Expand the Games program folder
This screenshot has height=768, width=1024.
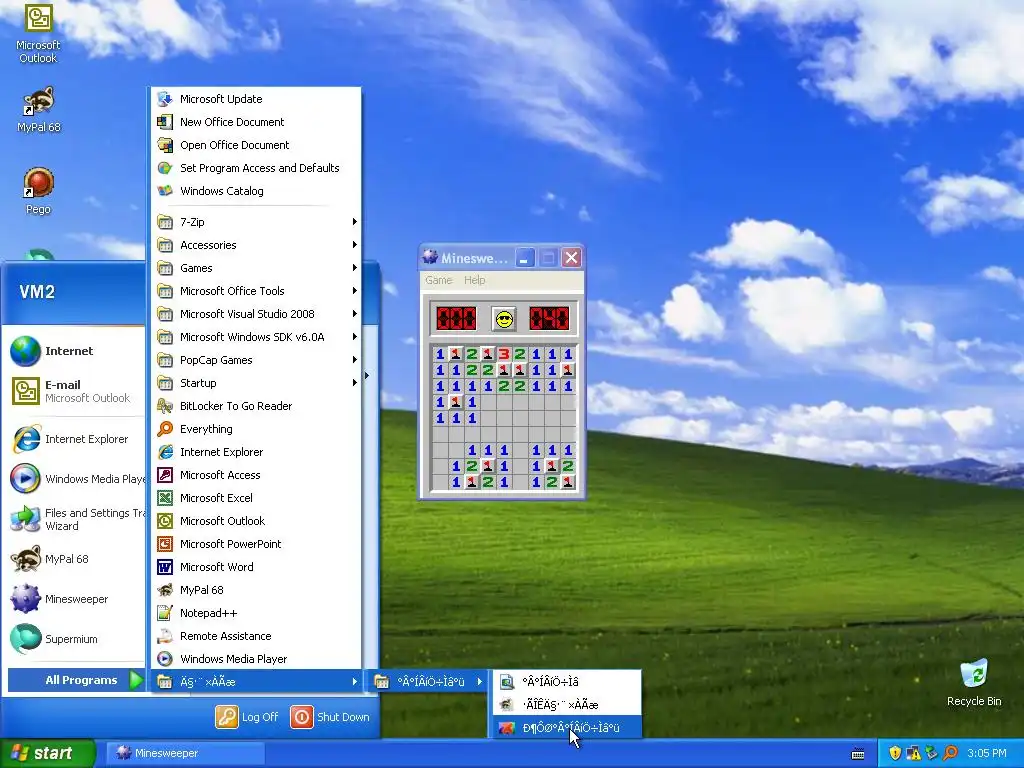256,268
